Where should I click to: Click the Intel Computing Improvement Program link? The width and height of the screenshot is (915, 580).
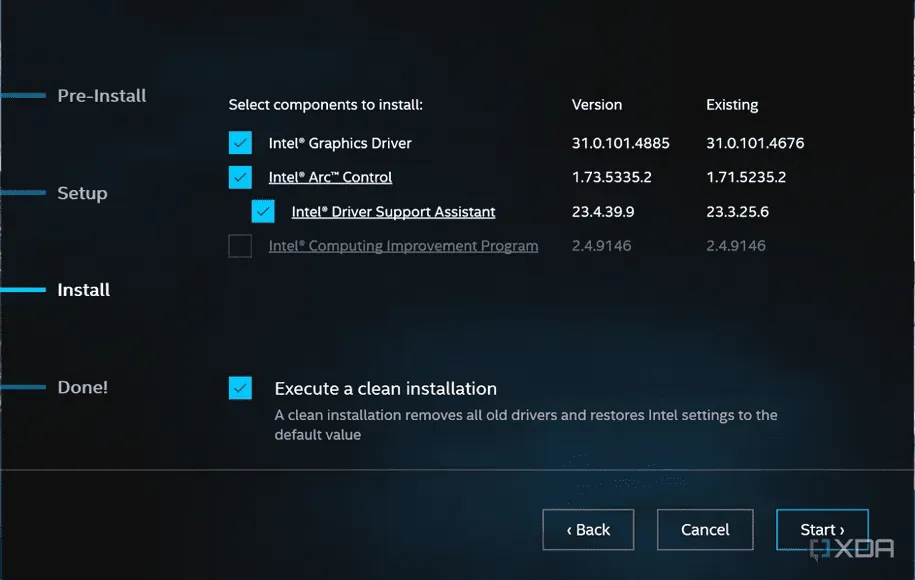403,246
